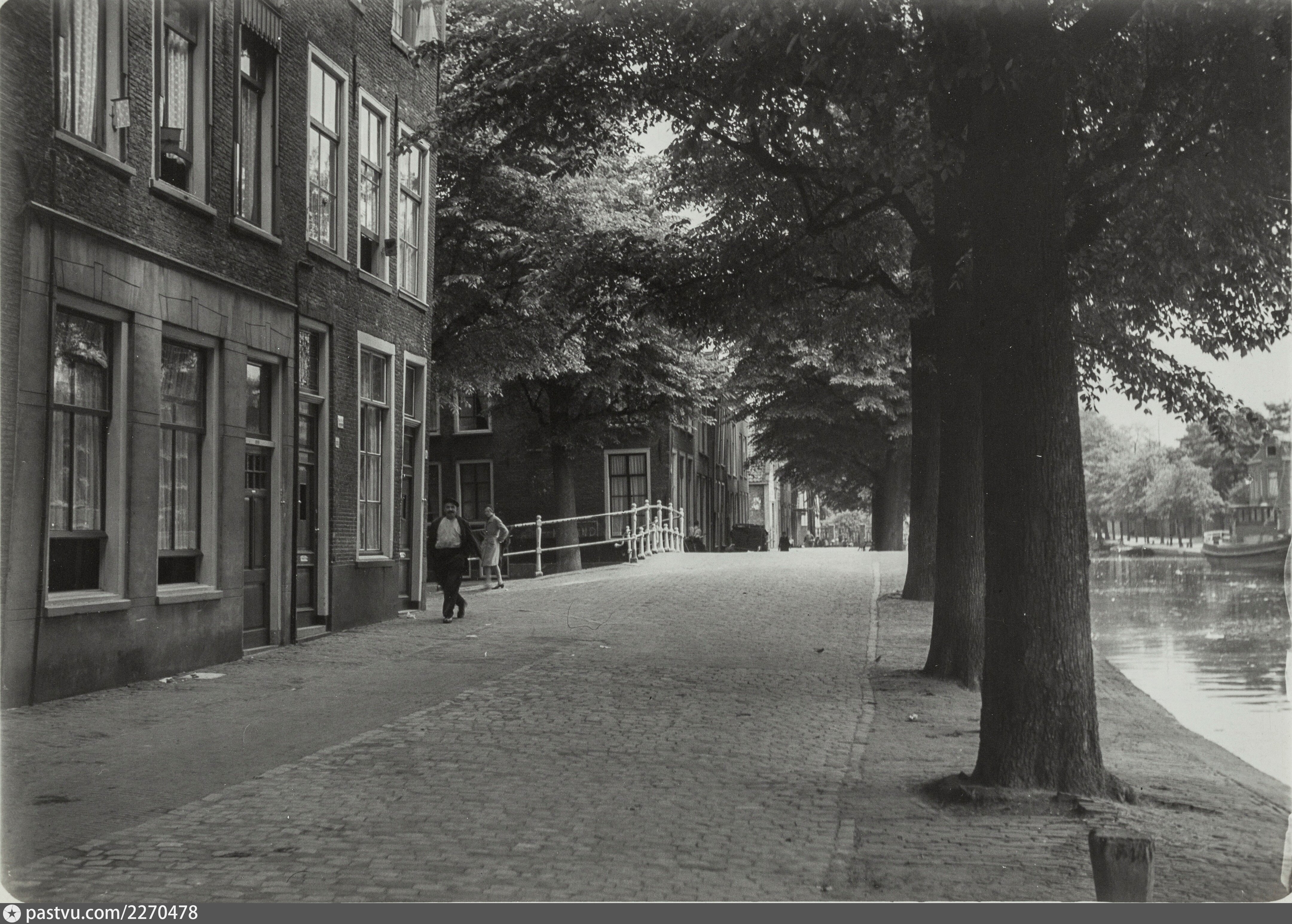
Task: Click the leftmost ground-floor window
Action: (x=80, y=450)
